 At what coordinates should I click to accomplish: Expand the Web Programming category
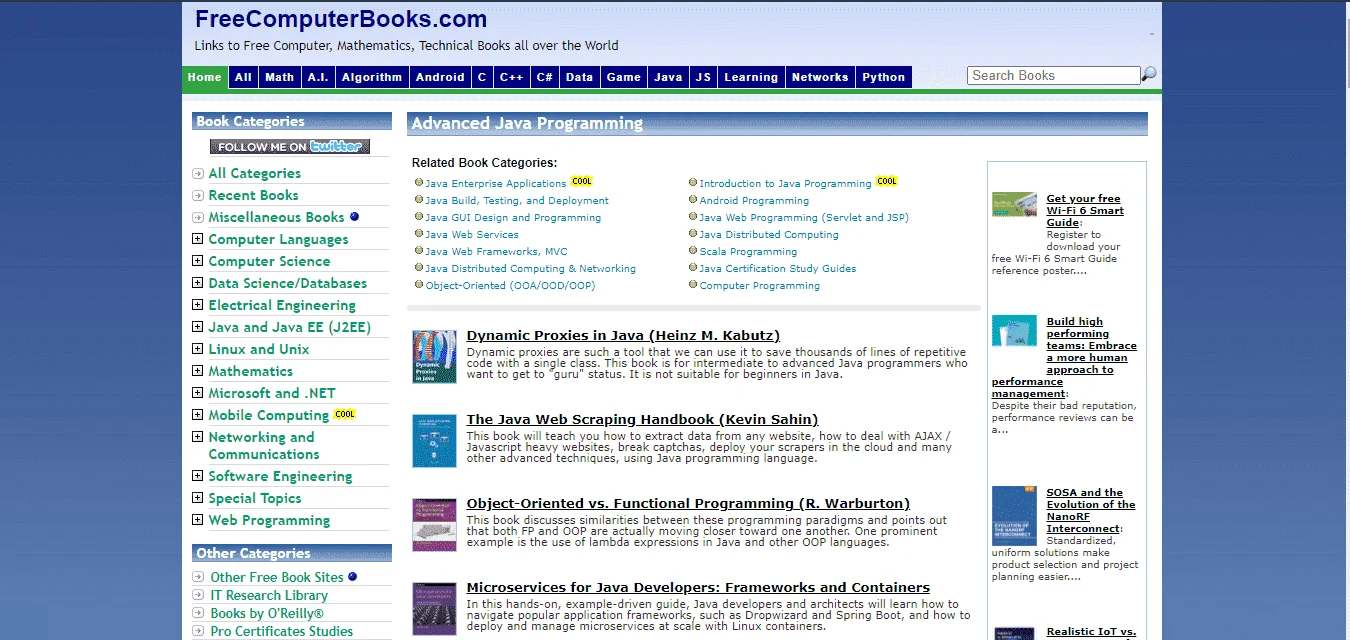click(198, 520)
